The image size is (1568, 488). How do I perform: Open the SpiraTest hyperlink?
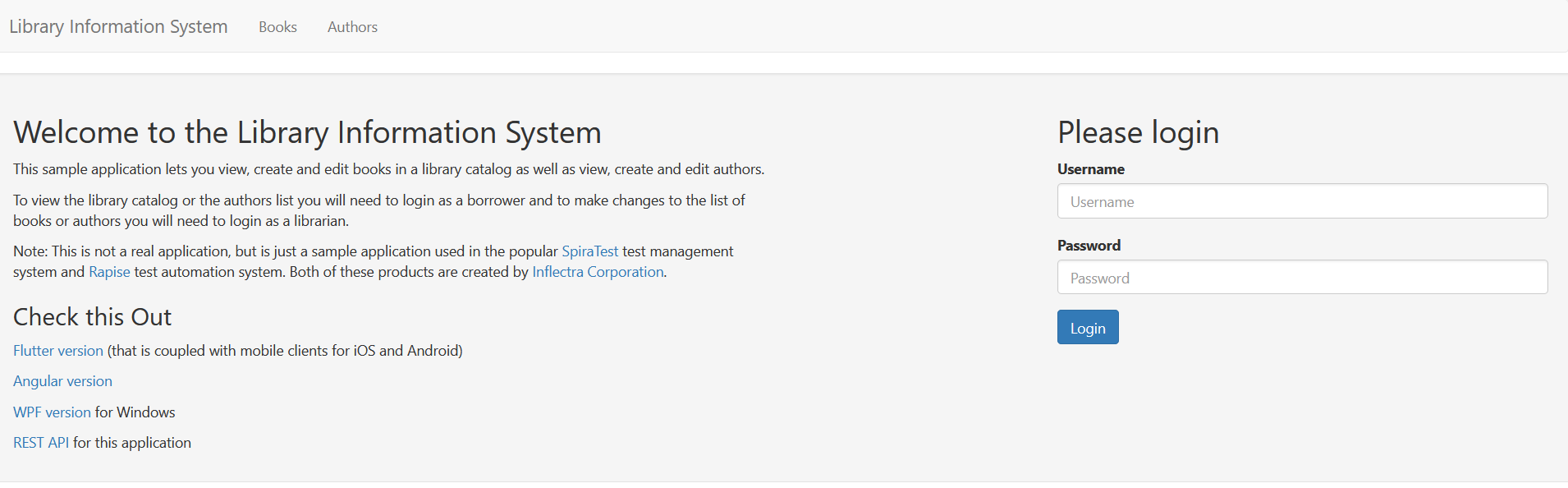[589, 251]
